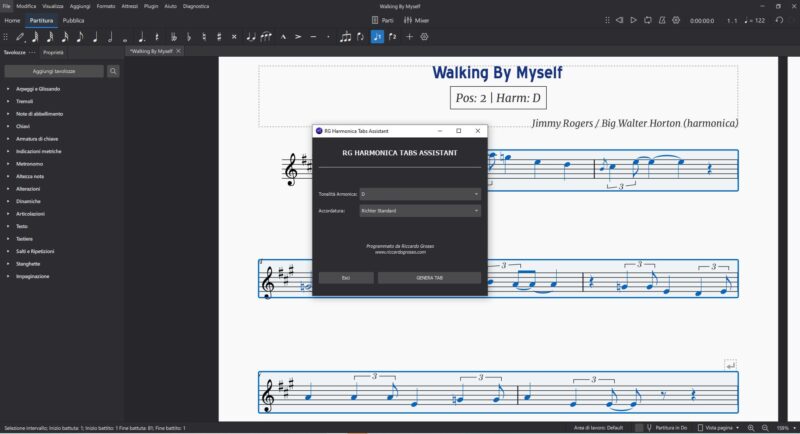Open the Parti panel
Image resolution: width=800 pixels, height=434 pixels.
(382, 20)
